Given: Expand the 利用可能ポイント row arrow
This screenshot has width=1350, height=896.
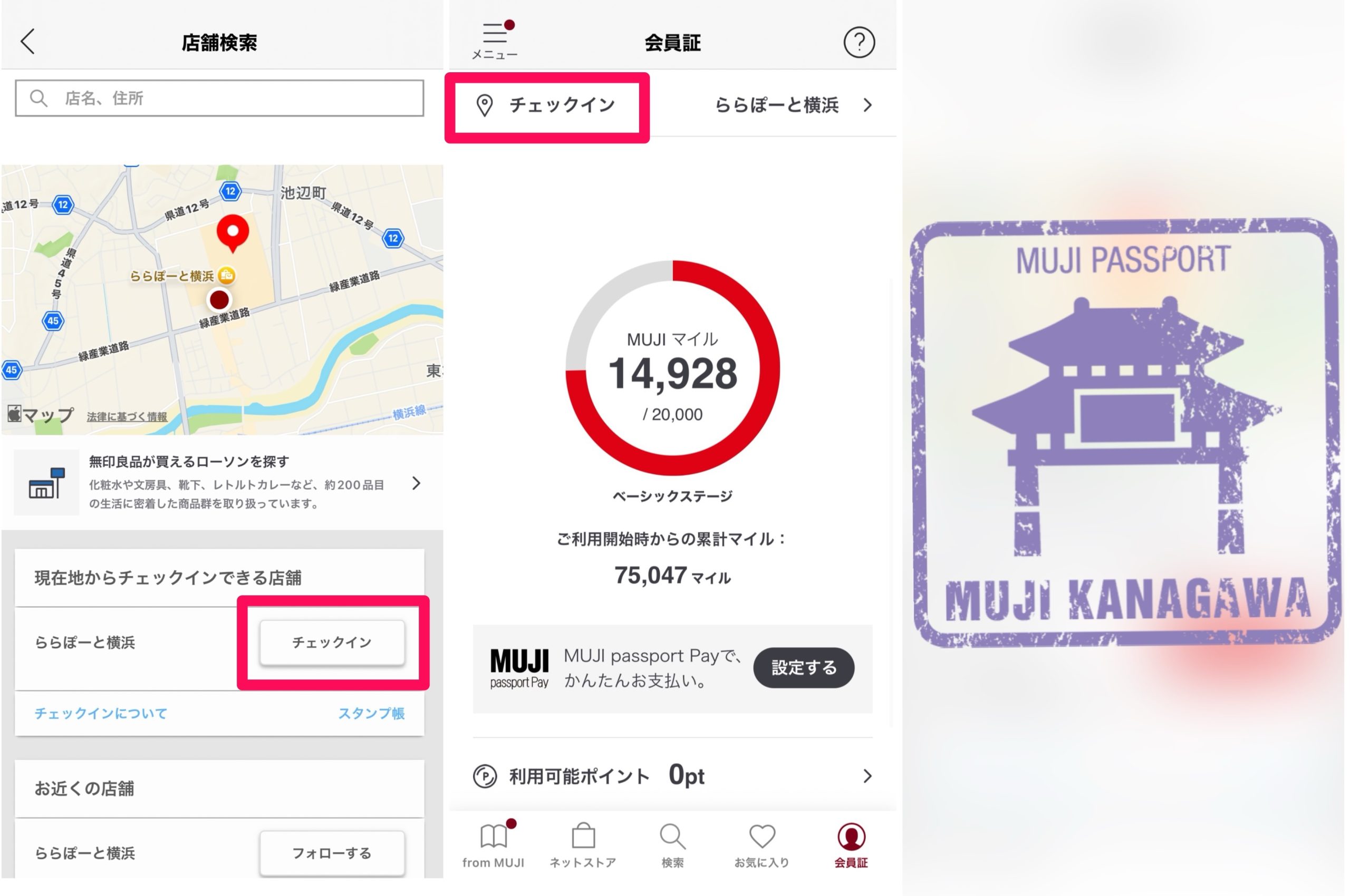Looking at the screenshot, I should tap(867, 775).
